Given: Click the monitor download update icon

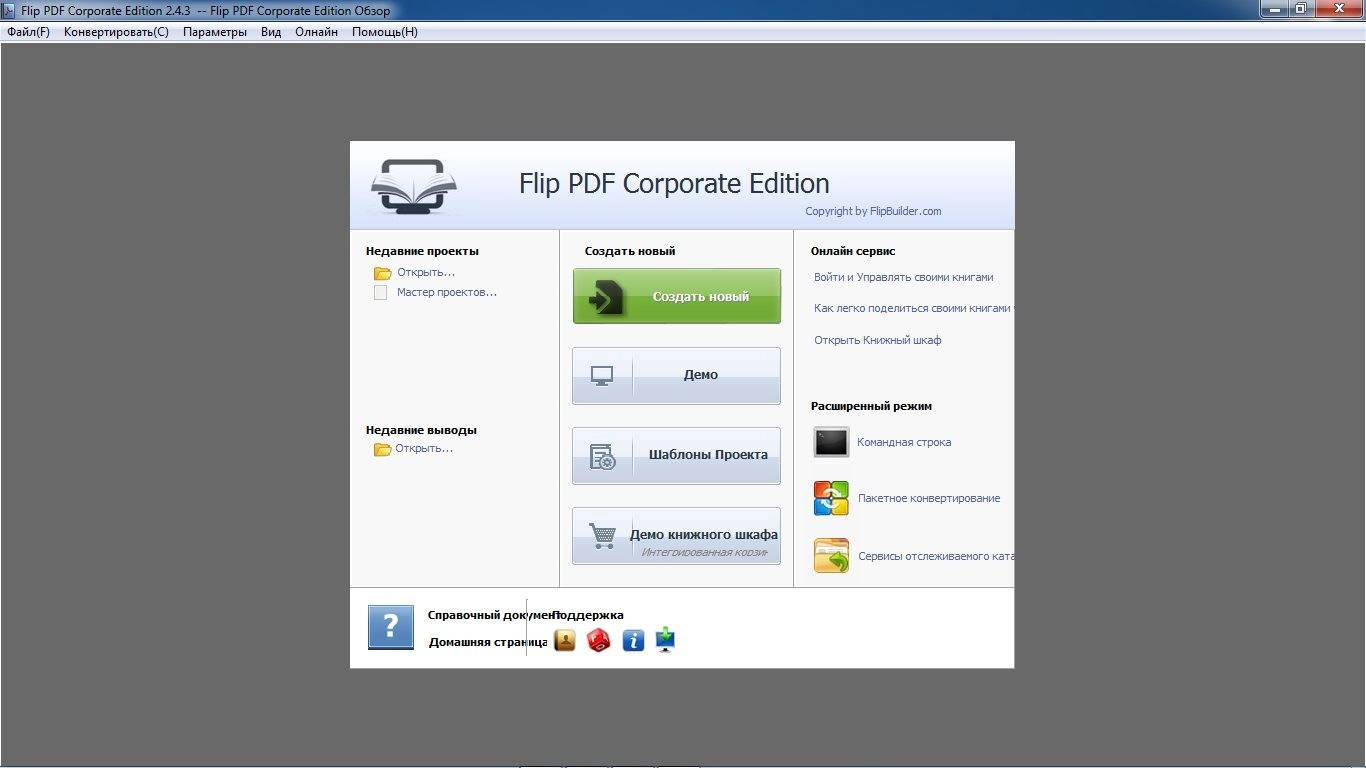Looking at the screenshot, I should (666, 641).
